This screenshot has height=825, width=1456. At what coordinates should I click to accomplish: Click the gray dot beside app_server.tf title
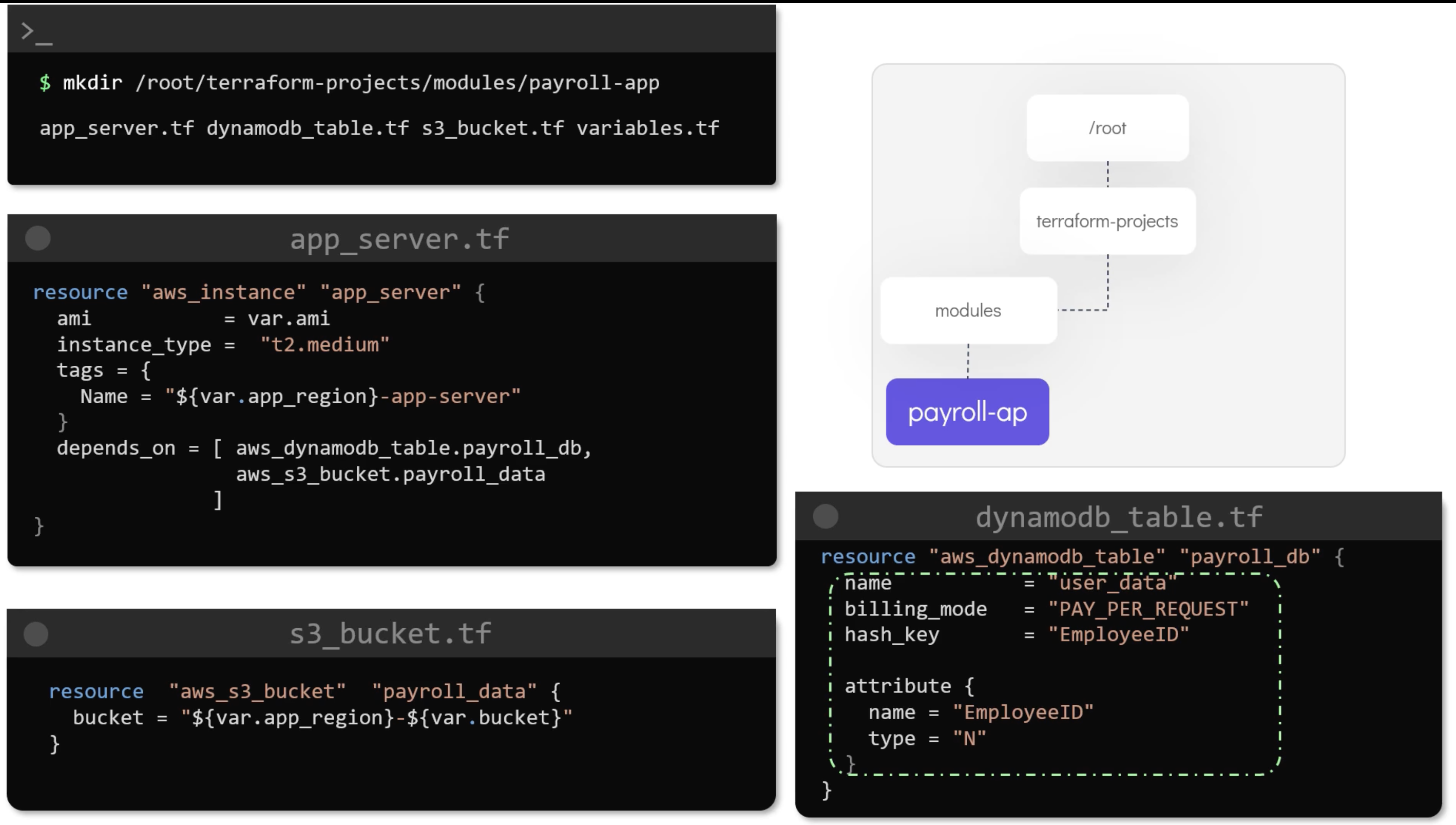tap(38, 238)
